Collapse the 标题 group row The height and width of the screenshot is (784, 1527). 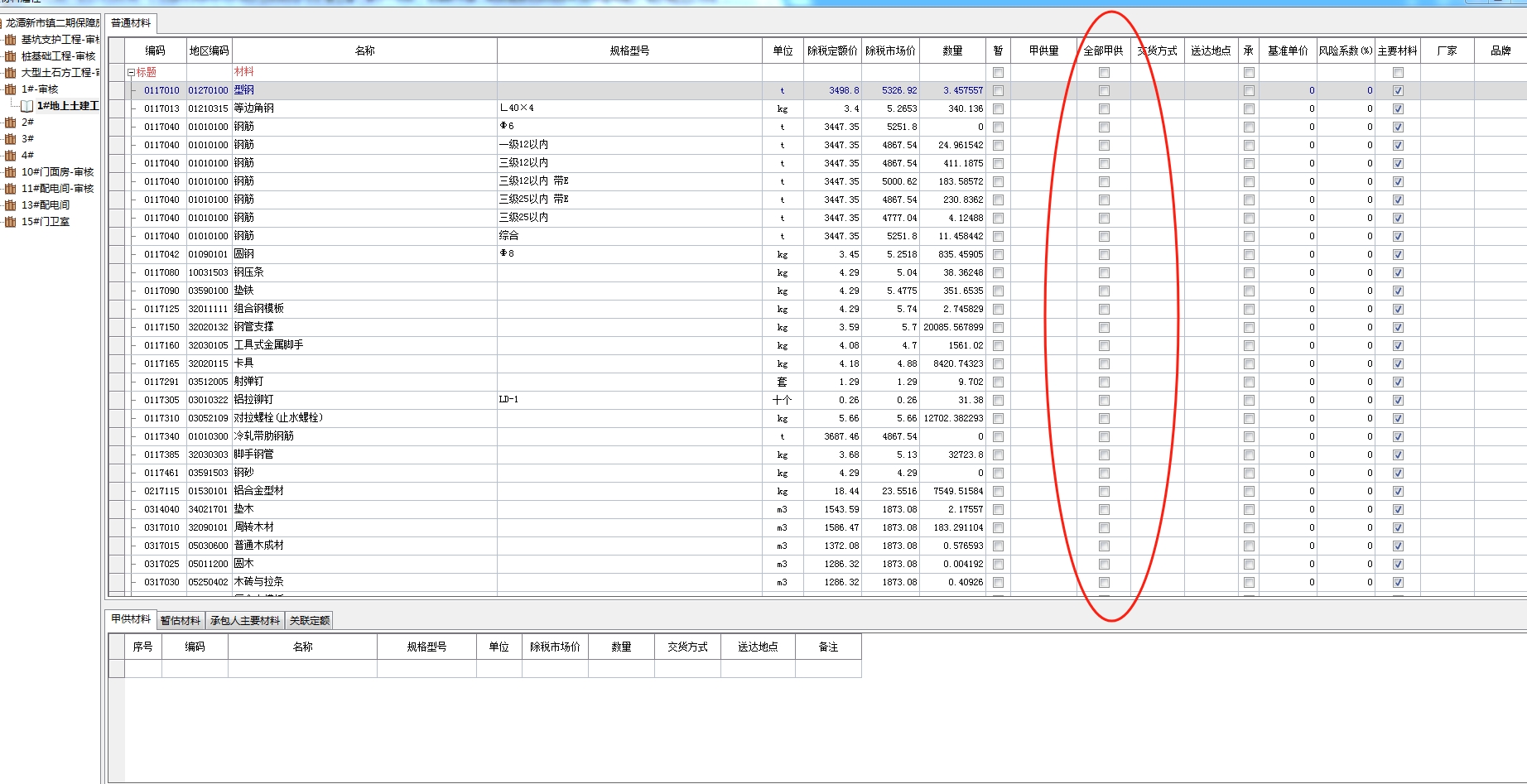coord(131,73)
